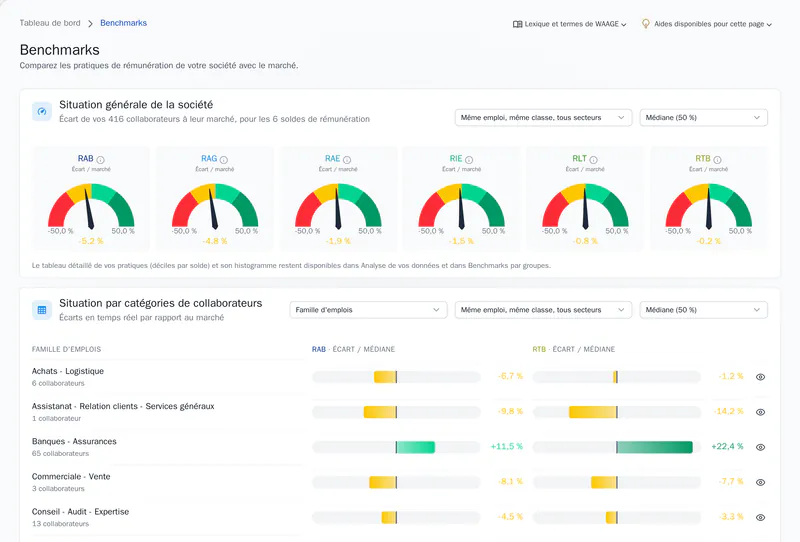Click the RAB gauge chart
This screenshot has height=542, width=800.
[x=91, y=206]
